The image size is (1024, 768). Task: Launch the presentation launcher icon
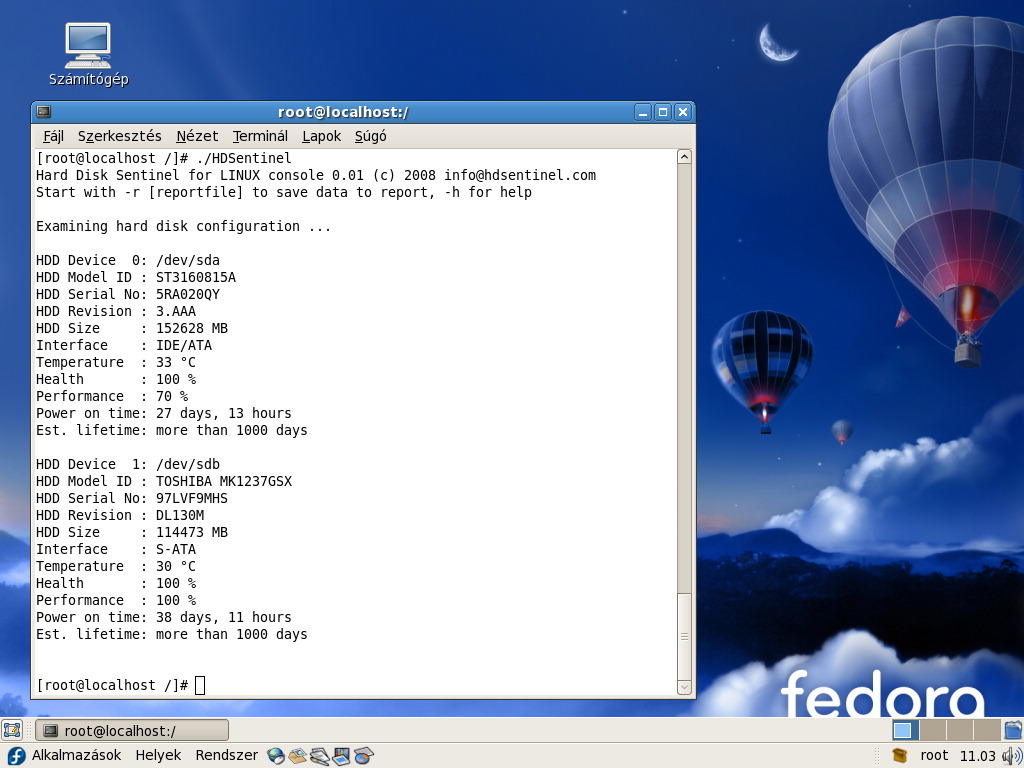[x=342, y=756]
